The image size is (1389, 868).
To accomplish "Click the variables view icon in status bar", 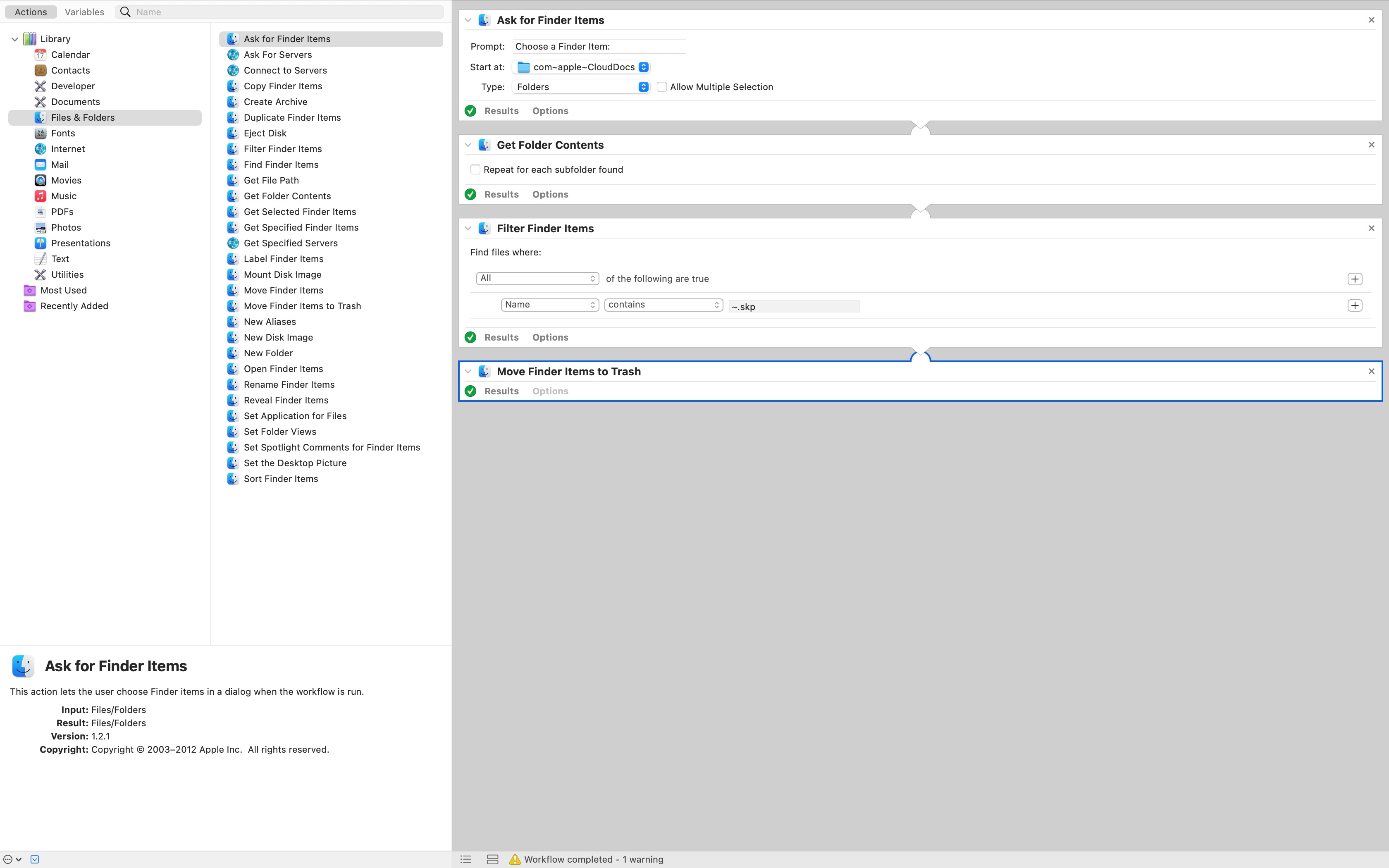I will 492,859.
